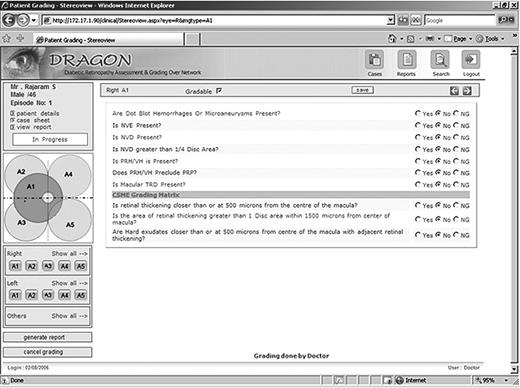Open the address bar dropdown arrow
The width and height of the screenshot is (520, 388).
point(391,20)
